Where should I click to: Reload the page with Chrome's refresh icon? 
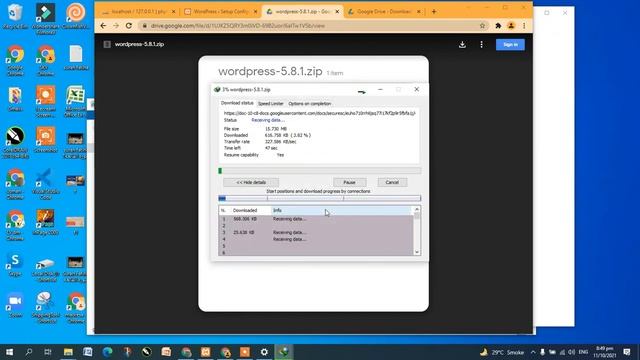pos(129,26)
